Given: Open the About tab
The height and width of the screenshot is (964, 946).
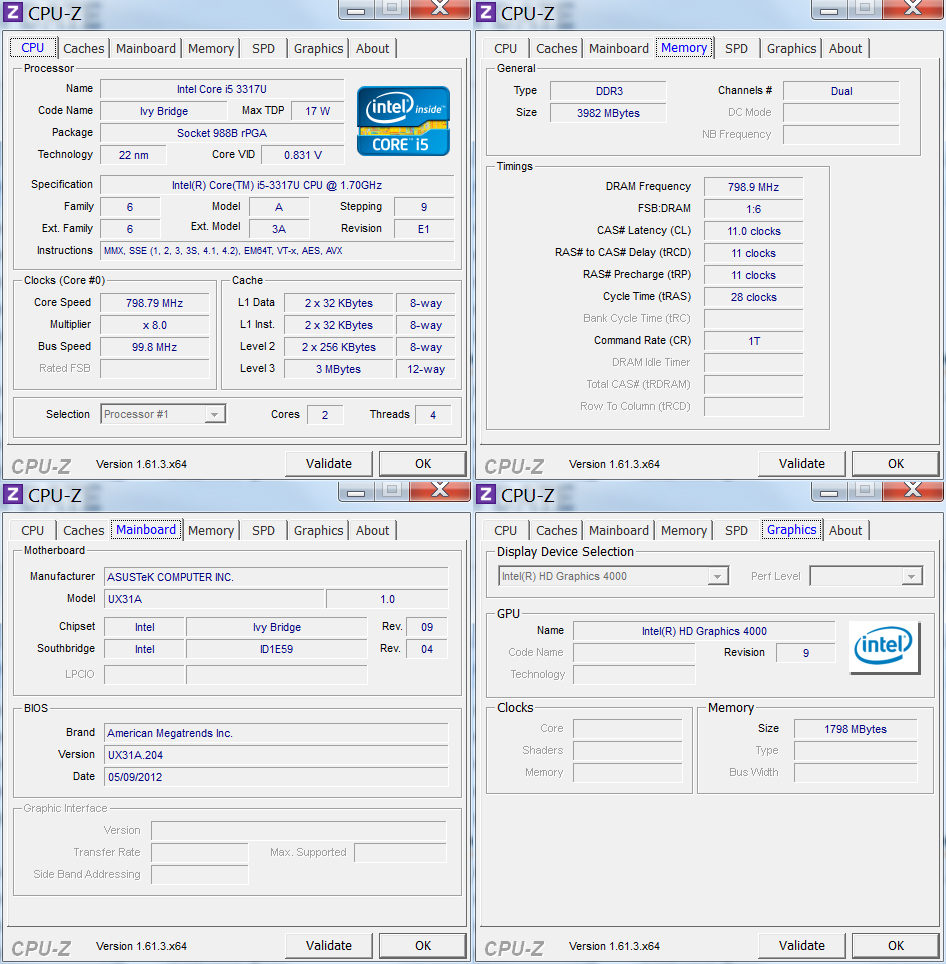Looking at the screenshot, I should click(372, 47).
